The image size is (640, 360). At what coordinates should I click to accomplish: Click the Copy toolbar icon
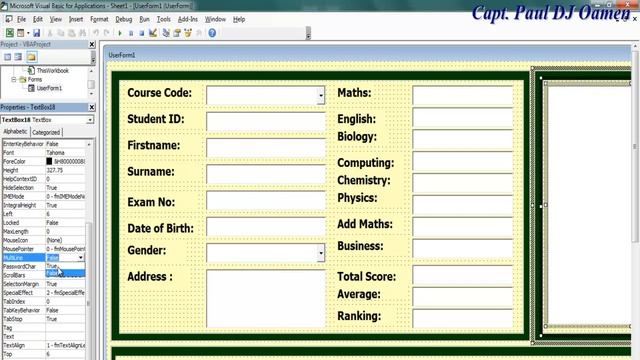click(61, 33)
